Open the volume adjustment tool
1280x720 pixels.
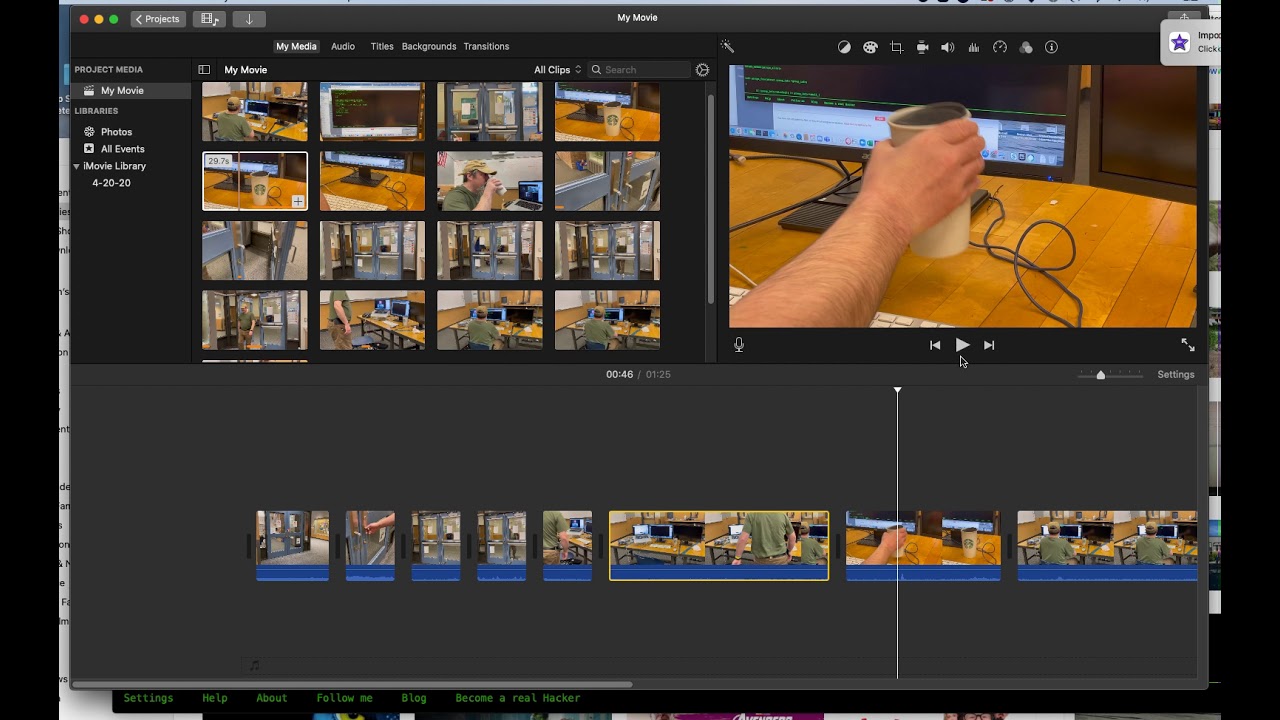pyautogui.click(x=948, y=47)
